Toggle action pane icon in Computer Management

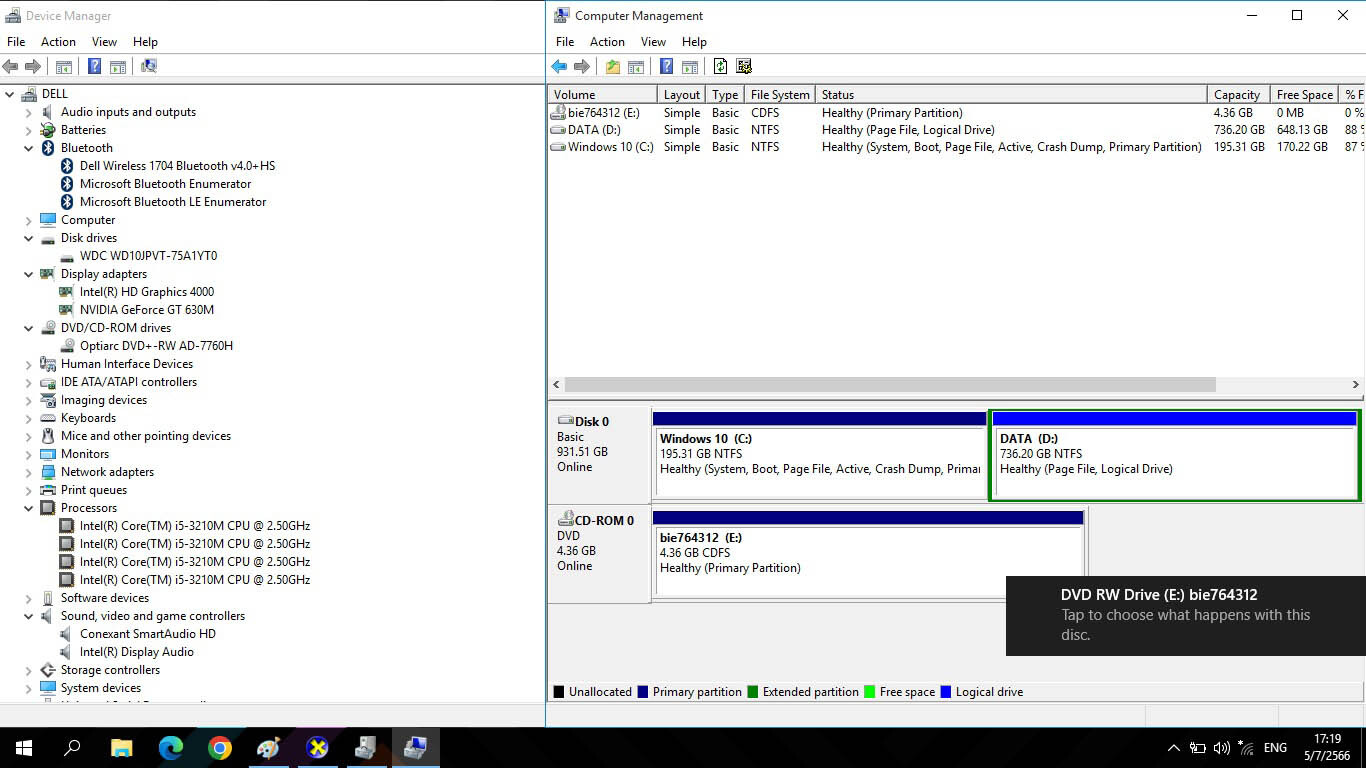tap(690, 66)
